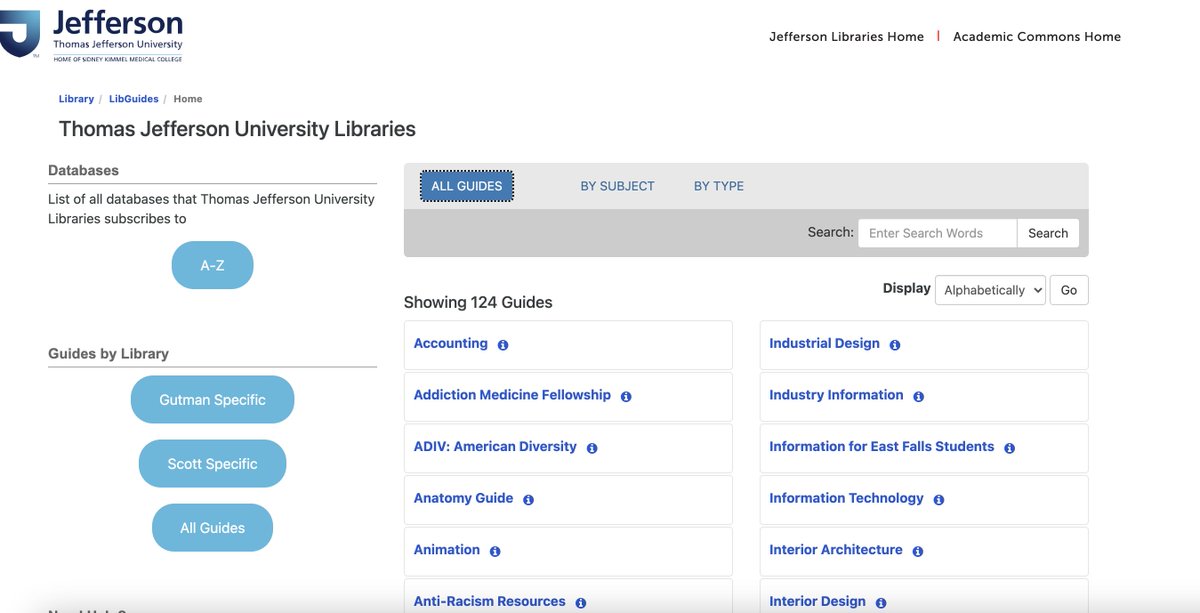Click the Guides by Library heading

point(108,354)
